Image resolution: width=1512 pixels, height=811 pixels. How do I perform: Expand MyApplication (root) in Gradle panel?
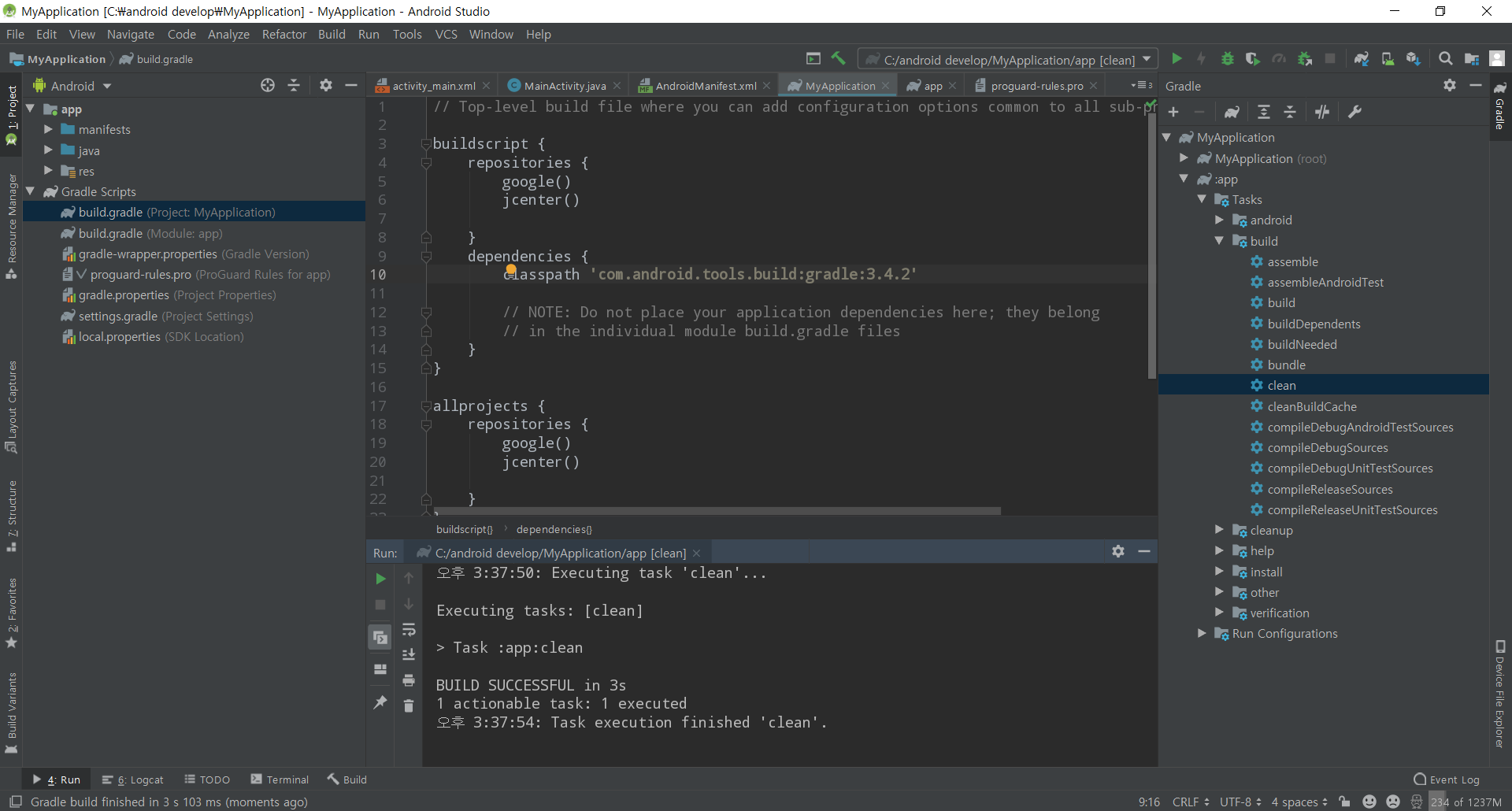[x=1184, y=158]
